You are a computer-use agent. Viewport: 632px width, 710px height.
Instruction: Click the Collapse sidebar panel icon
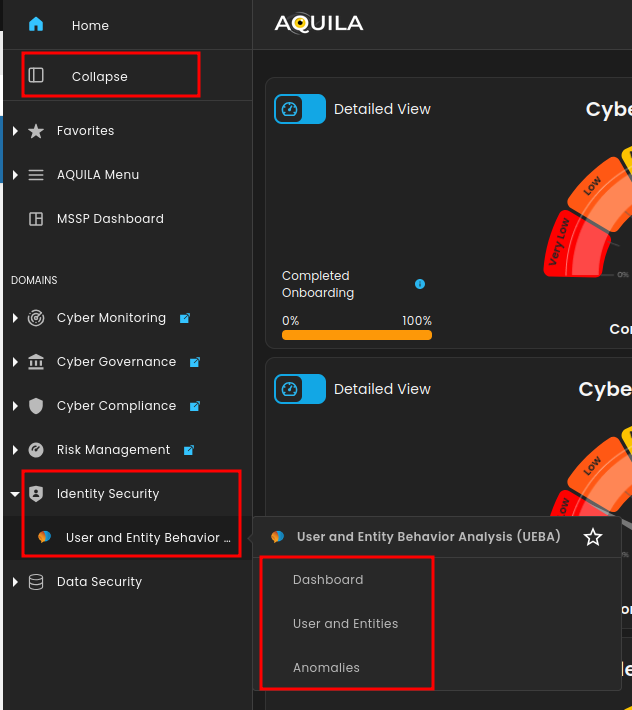coord(36,76)
